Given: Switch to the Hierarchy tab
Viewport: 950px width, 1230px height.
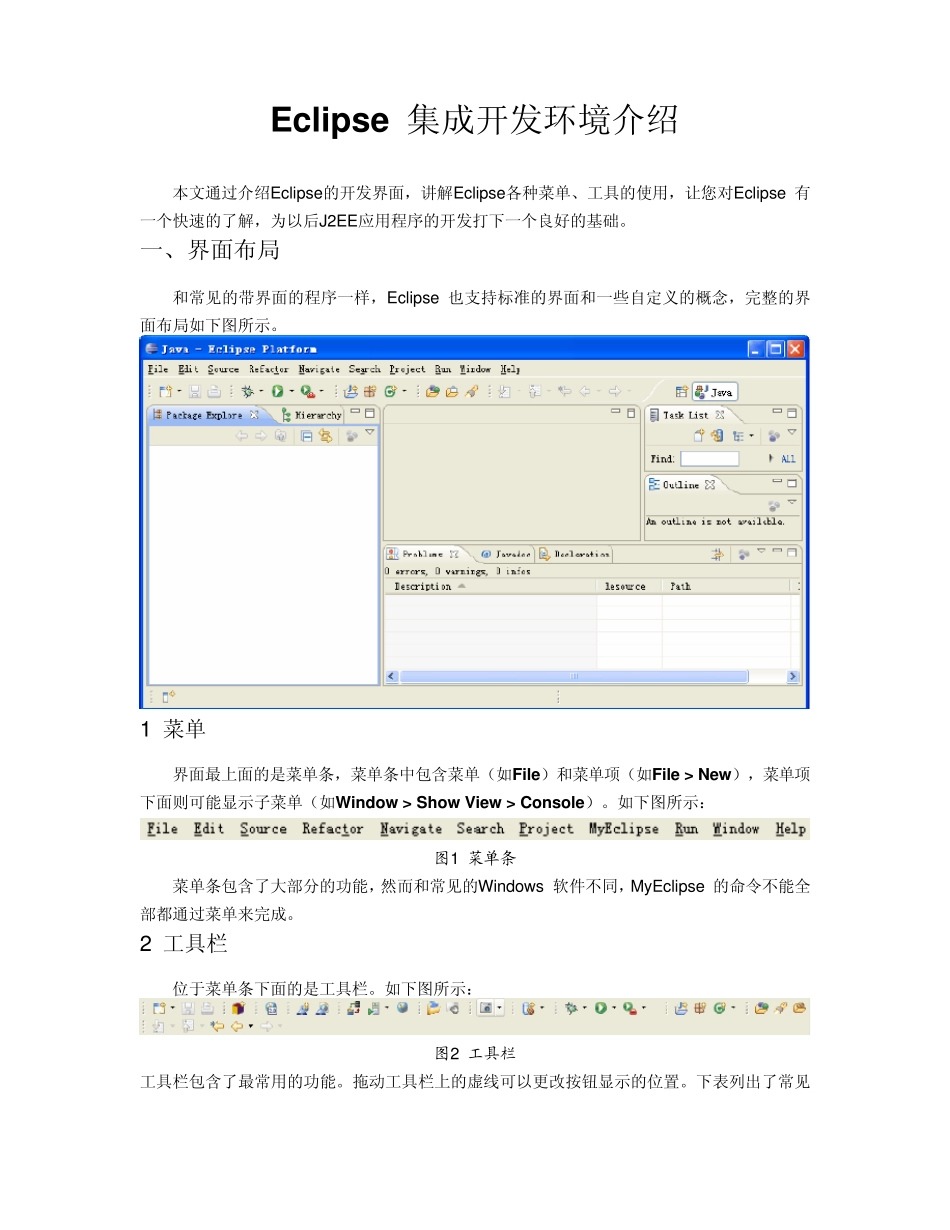Looking at the screenshot, I should (x=312, y=415).
